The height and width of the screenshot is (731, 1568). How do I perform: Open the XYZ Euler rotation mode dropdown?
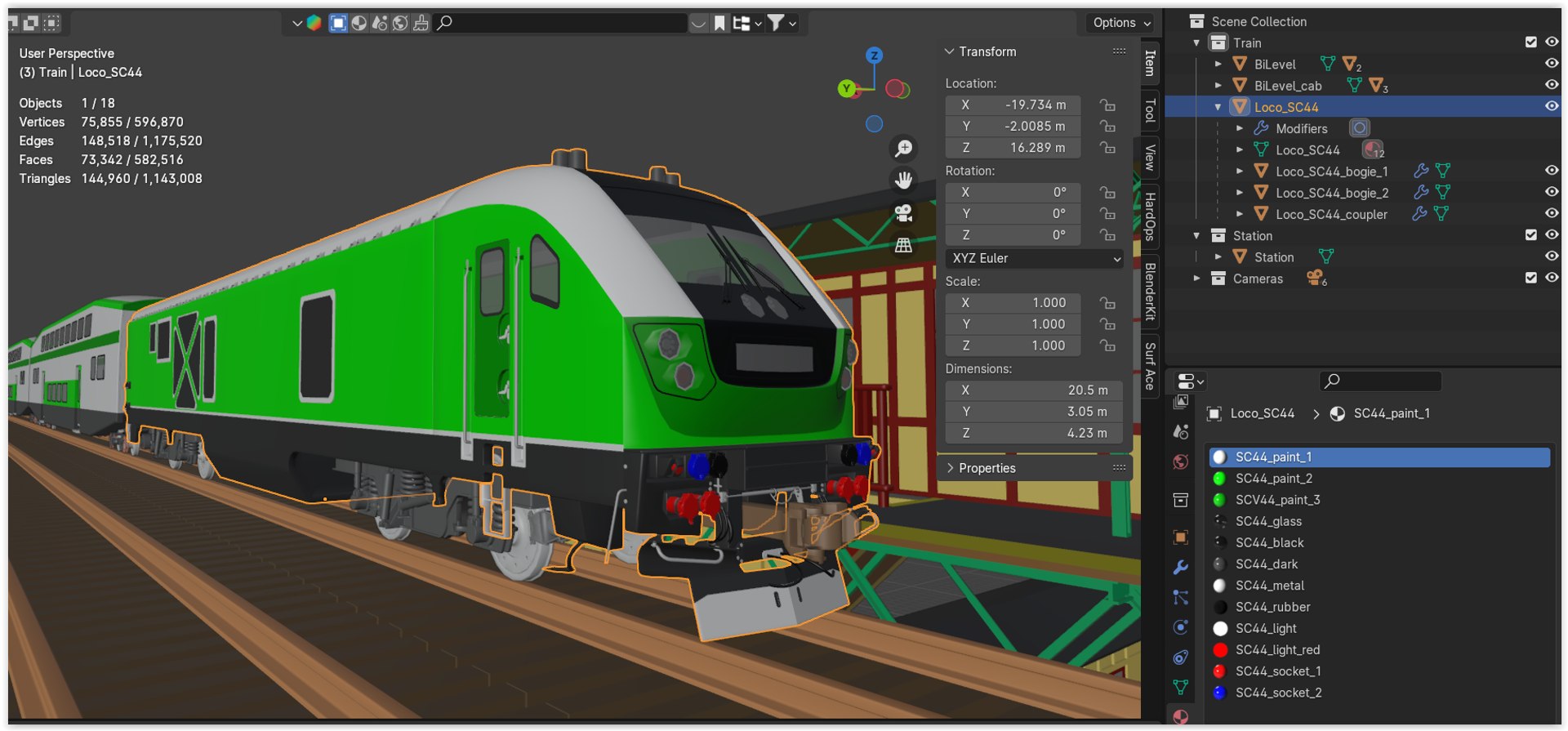coord(1035,259)
